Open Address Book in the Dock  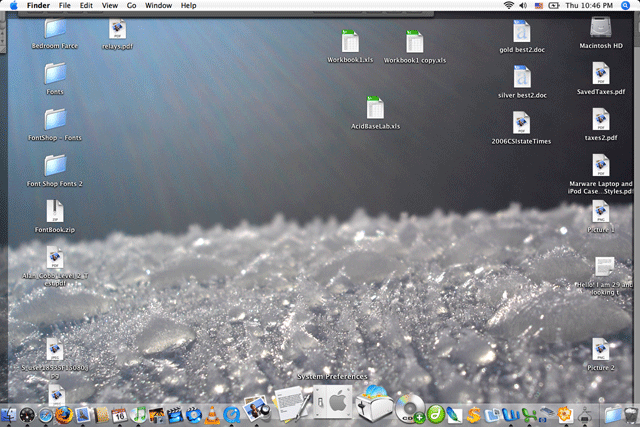click(x=101, y=415)
